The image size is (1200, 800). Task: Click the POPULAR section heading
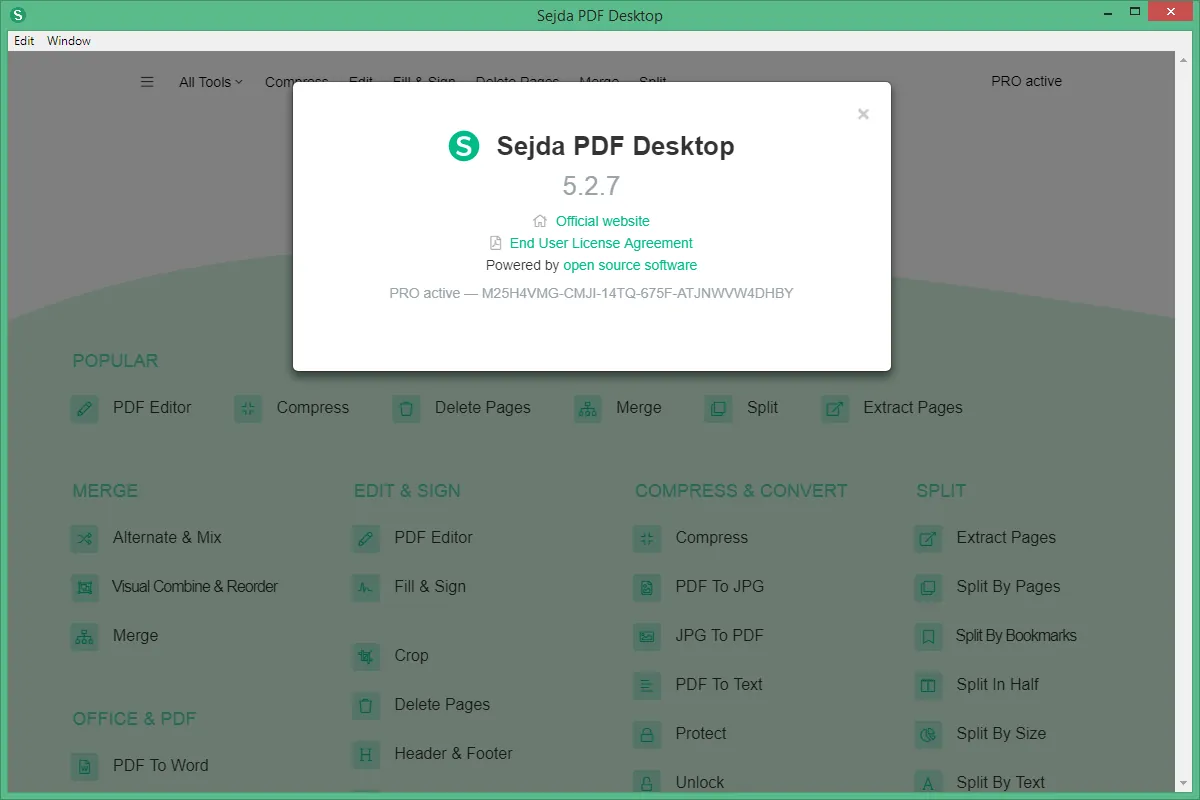[115, 361]
